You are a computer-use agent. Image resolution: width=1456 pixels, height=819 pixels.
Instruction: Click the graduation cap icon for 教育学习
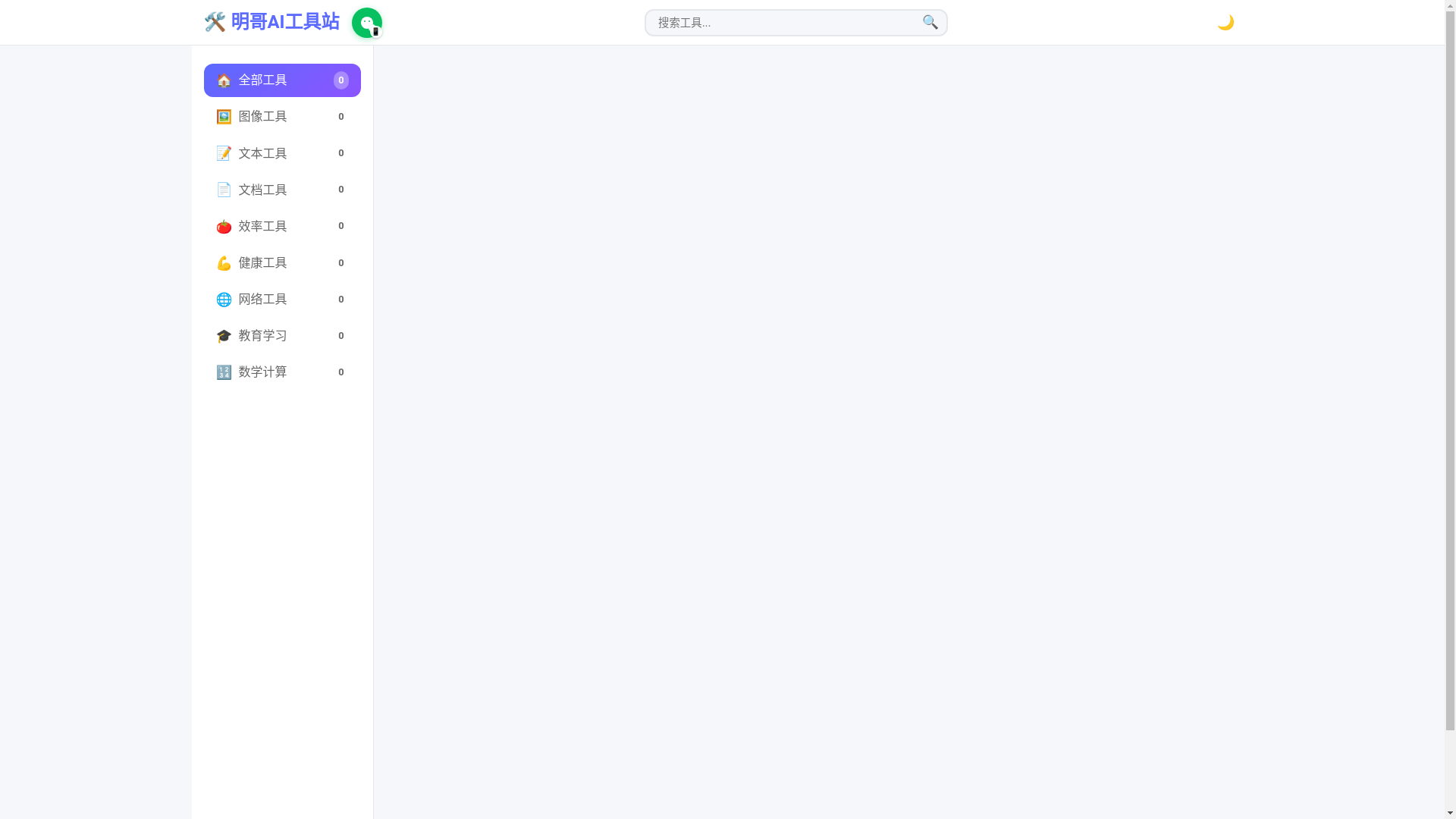[x=224, y=336]
